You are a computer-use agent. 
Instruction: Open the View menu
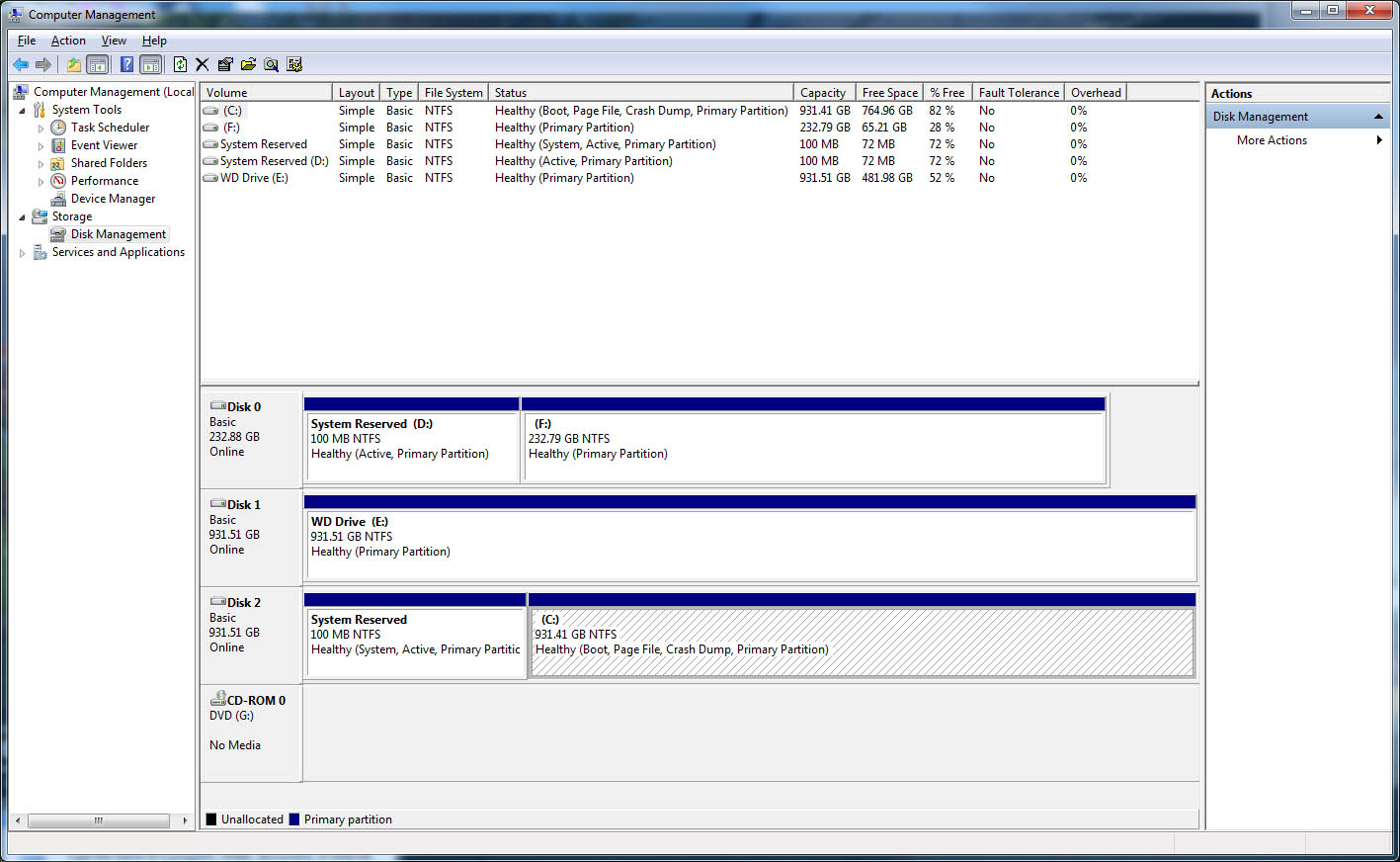(x=114, y=41)
